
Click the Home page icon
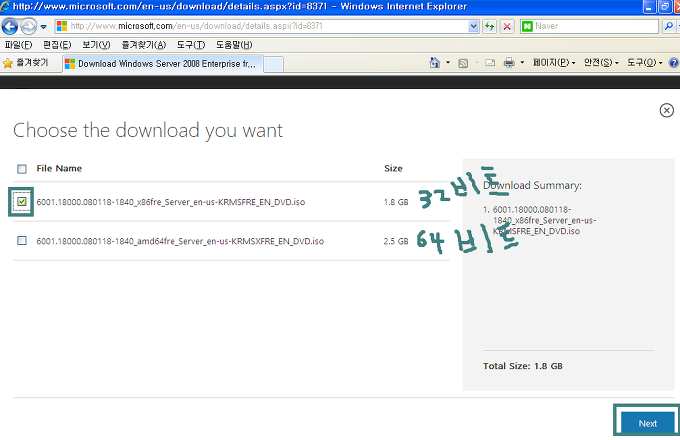(435, 63)
